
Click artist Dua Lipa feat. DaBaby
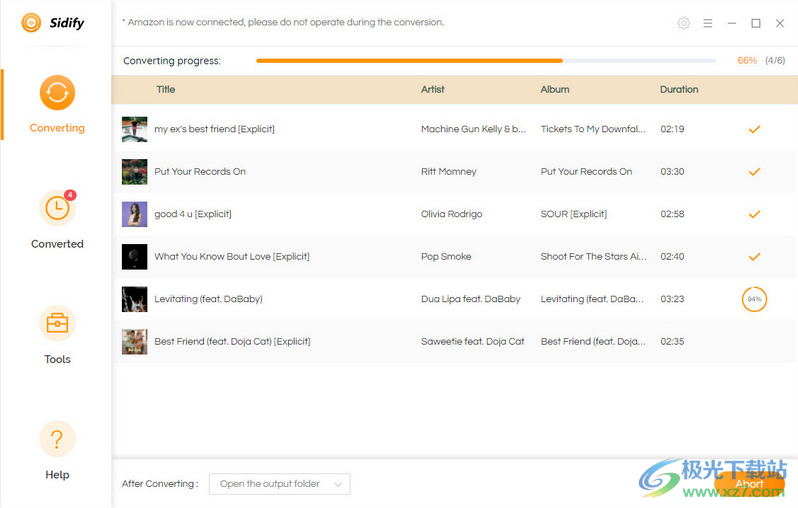pyautogui.click(x=471, y=299)
